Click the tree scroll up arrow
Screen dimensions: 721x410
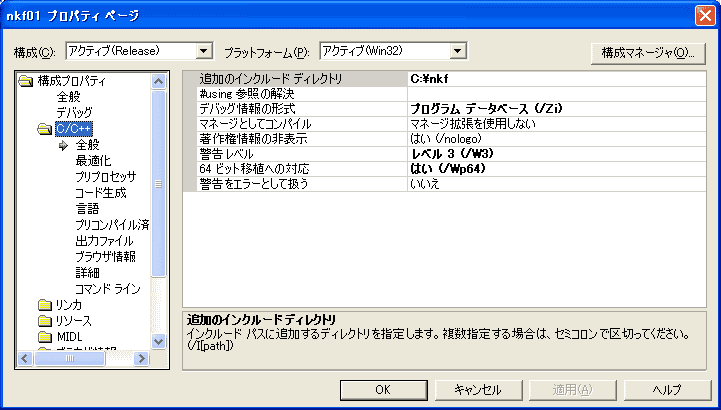[x=159, y=82]
